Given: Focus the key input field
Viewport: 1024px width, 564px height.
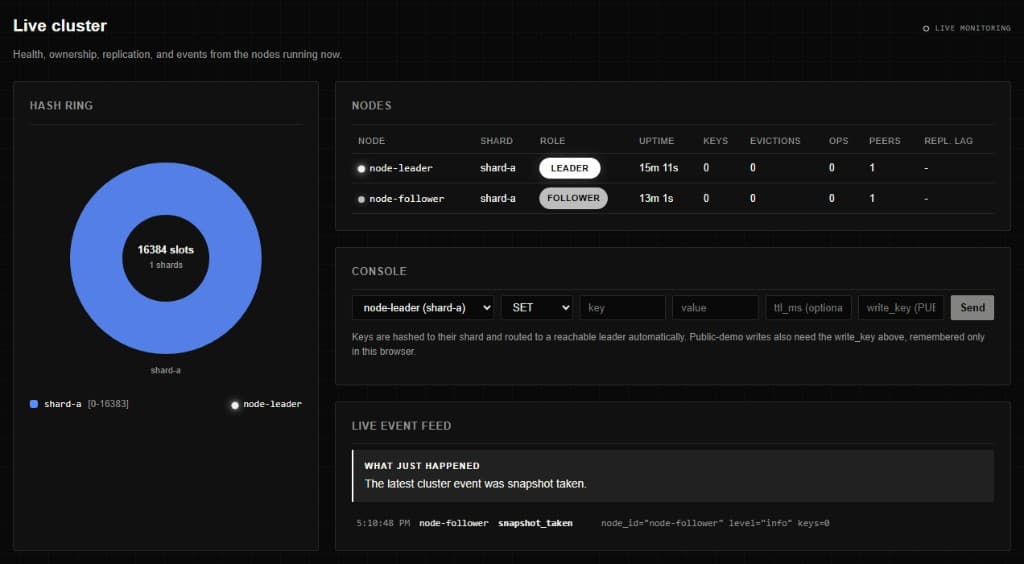Looking at the screenshot, I should pos(622,307).
